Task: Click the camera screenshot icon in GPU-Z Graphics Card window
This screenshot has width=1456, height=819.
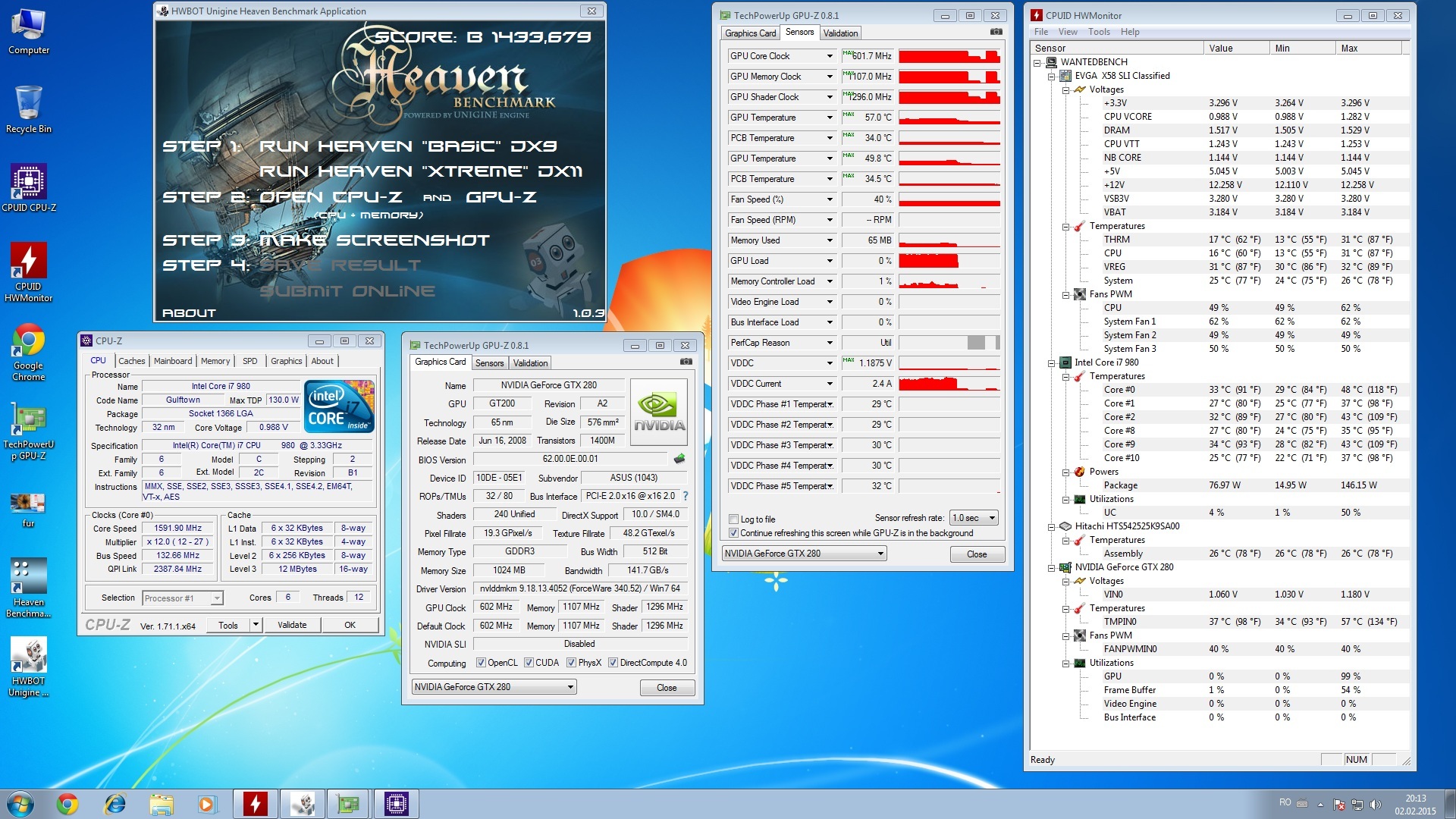Action: click(686, 362)
